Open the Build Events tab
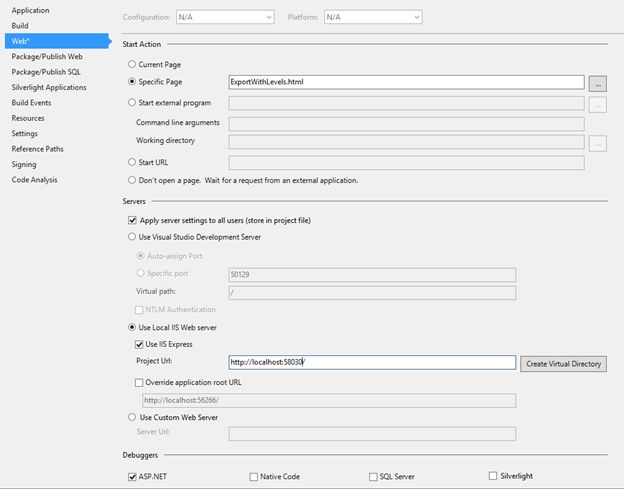This screenshot has width=624, height=489. (31, 103)
